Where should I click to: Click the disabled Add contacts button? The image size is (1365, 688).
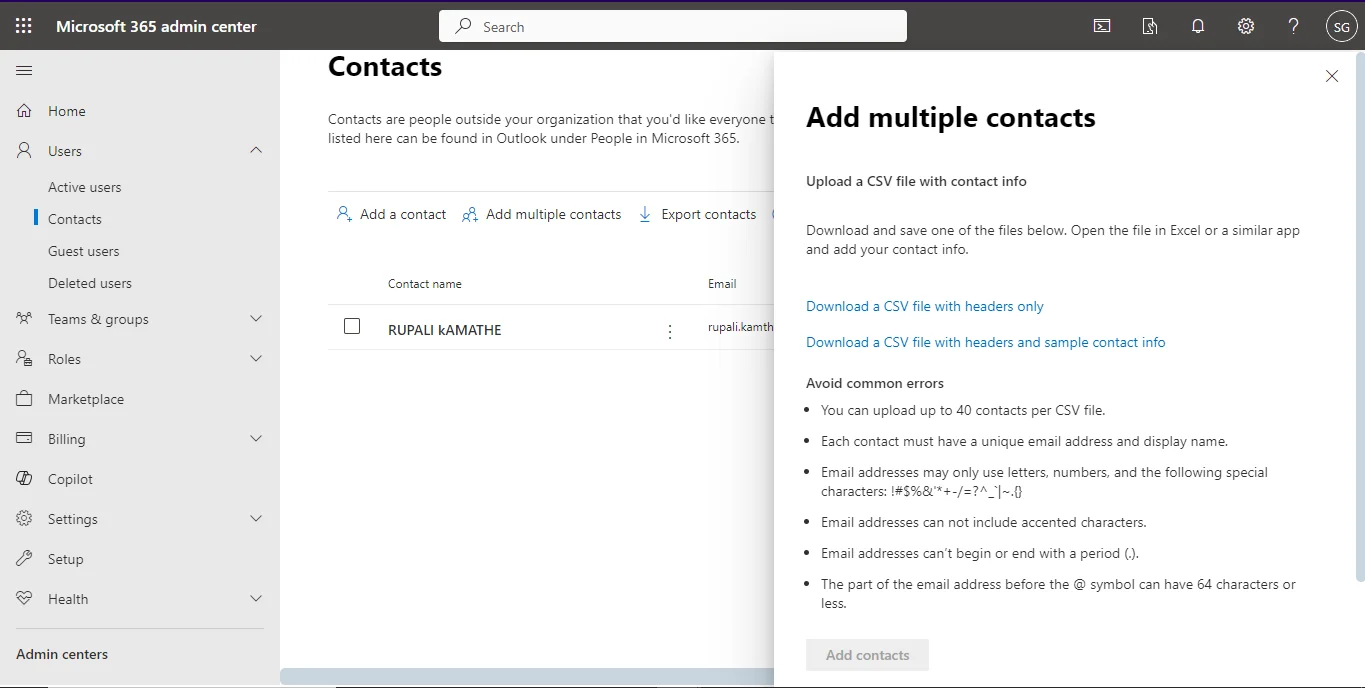point(868,655)
